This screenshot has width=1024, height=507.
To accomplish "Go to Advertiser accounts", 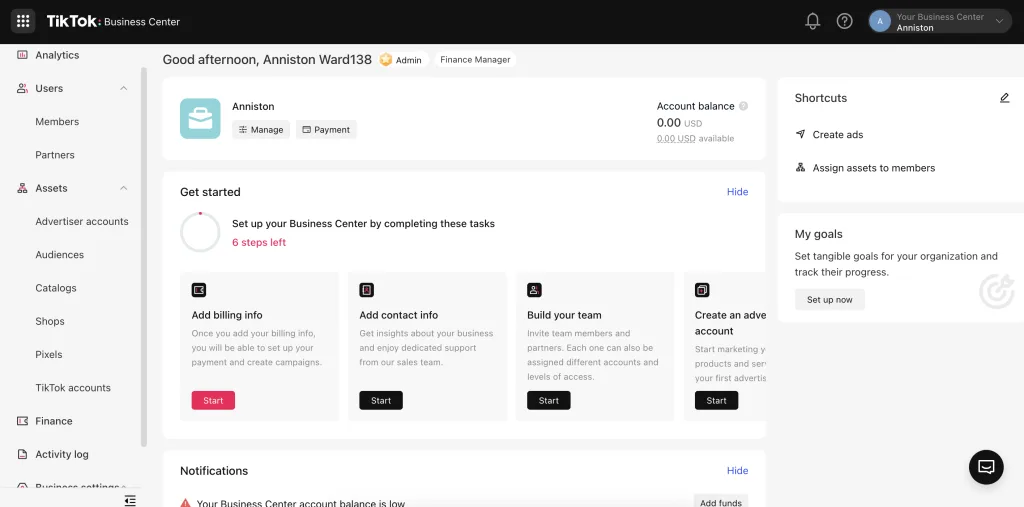I will coord(82,221).
